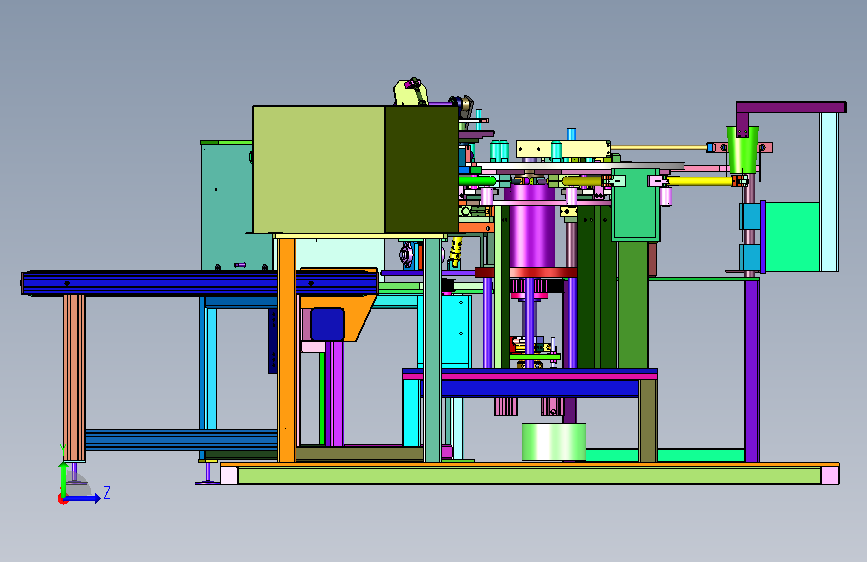Screen dimensions: 867x562
Task: Pick the olive table leg at right
Action: pos(647,420)
